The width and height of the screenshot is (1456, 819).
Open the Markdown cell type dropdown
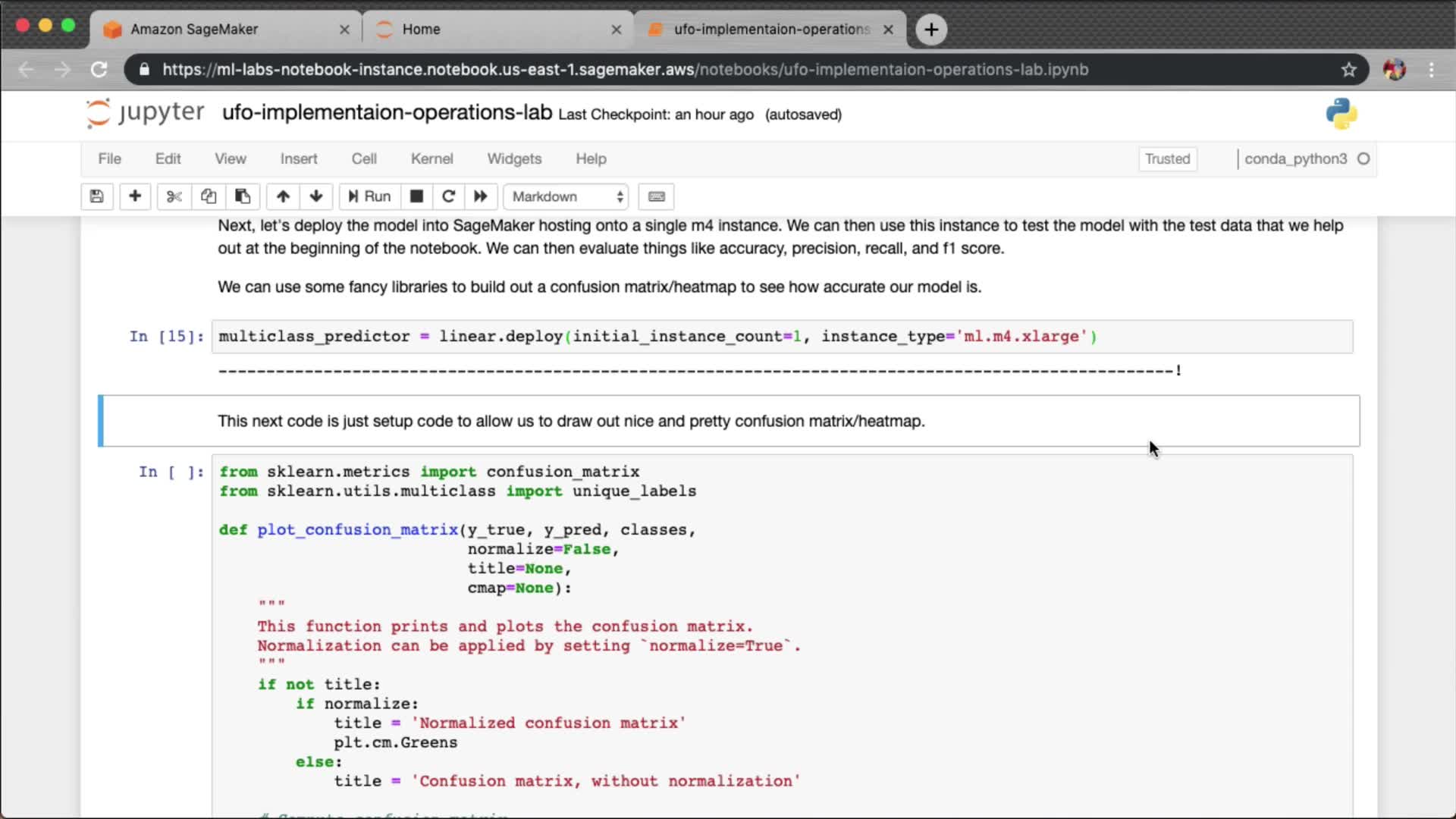point(567,196)
